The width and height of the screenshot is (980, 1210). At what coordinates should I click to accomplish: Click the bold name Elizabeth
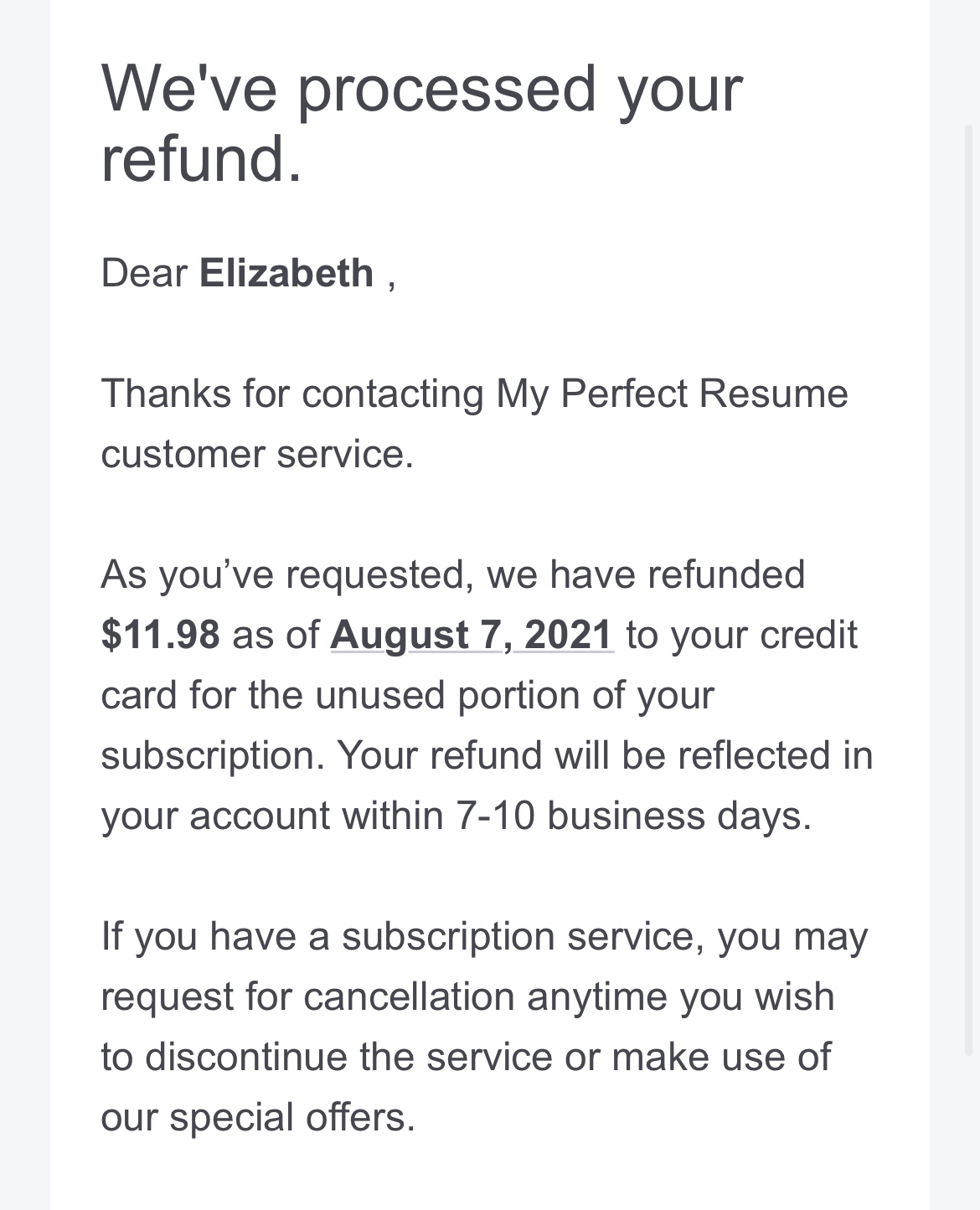pos(286,274)
